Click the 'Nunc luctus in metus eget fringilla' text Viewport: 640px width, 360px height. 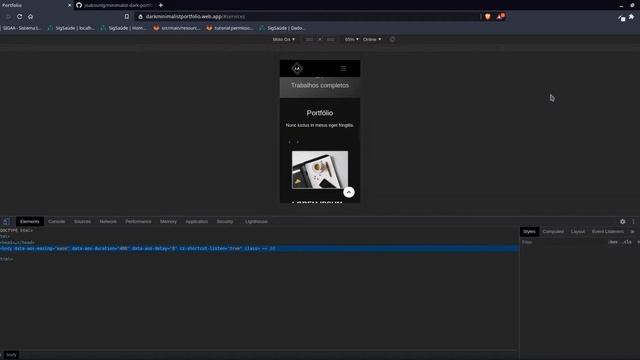point(320,125)
